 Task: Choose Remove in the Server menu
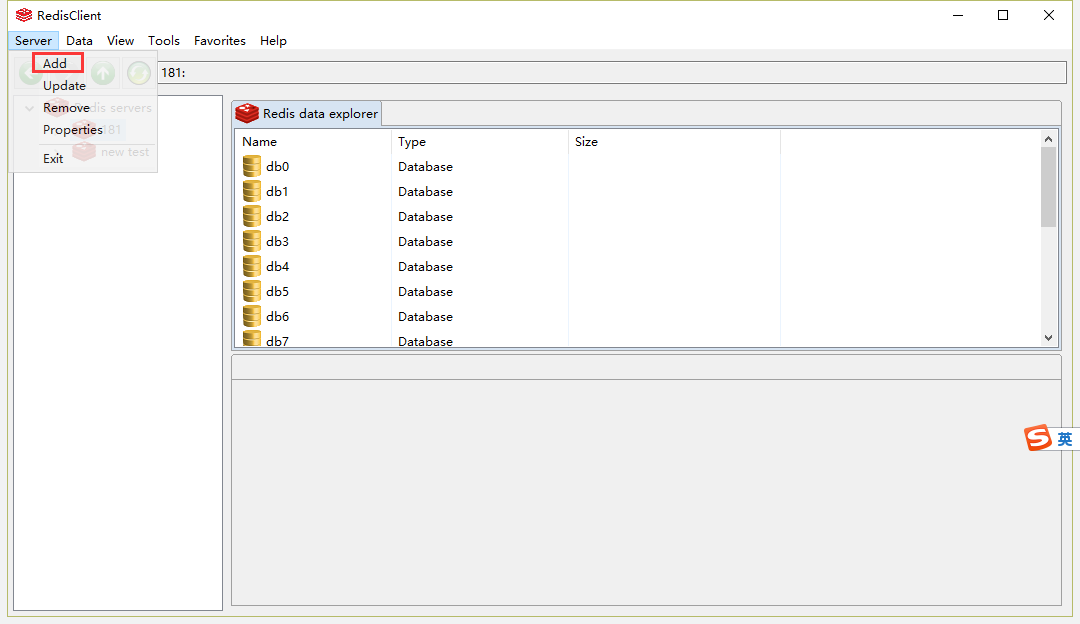point(66,107)
